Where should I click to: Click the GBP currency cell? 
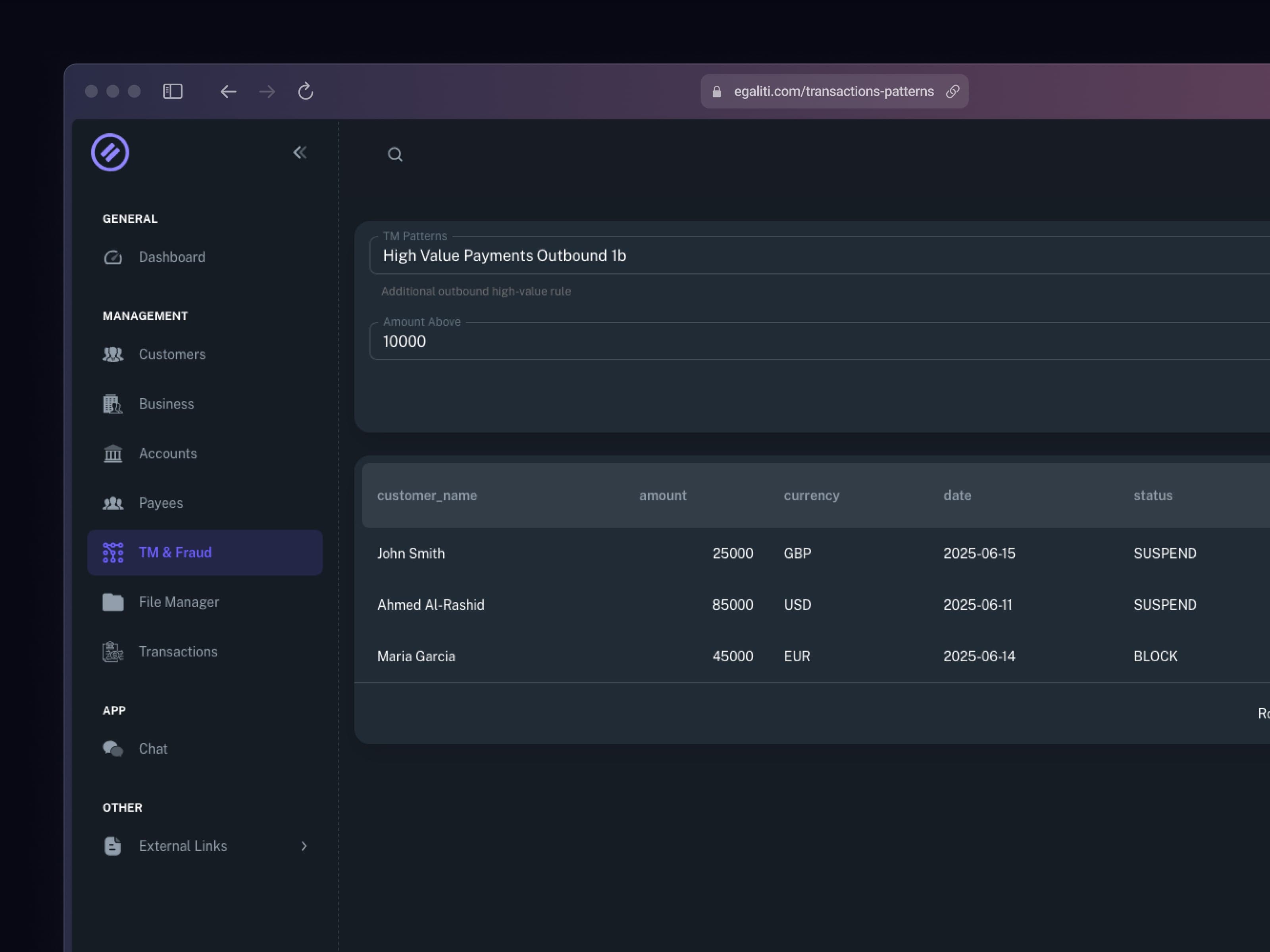pyautogui.click(x=797, y=554)
